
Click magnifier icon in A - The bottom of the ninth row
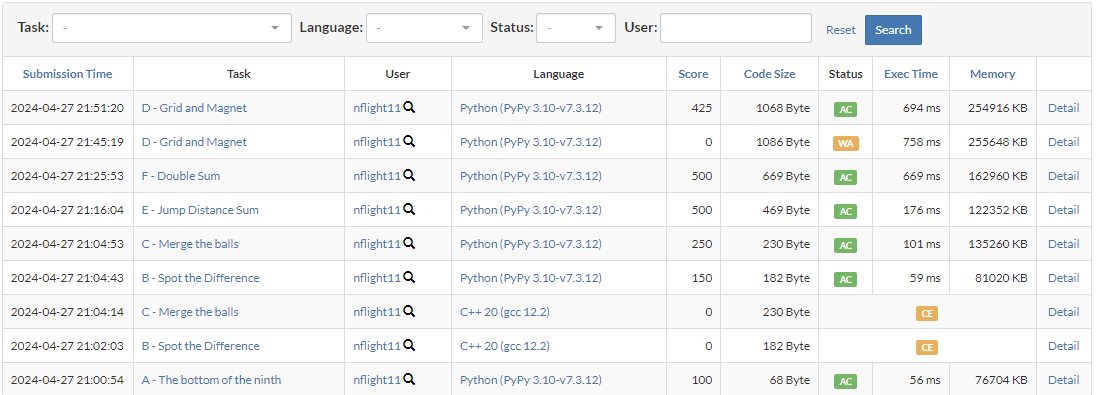409,380
